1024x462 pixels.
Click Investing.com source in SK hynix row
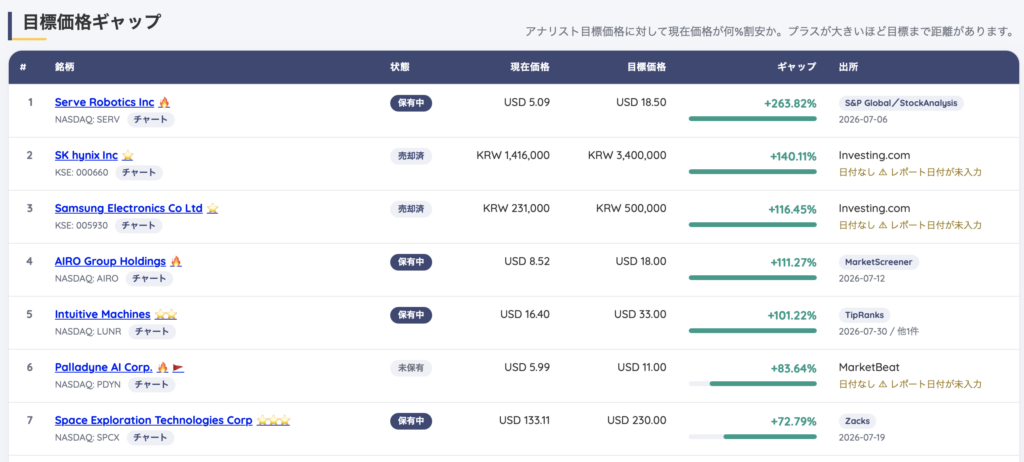pos(874,156)
